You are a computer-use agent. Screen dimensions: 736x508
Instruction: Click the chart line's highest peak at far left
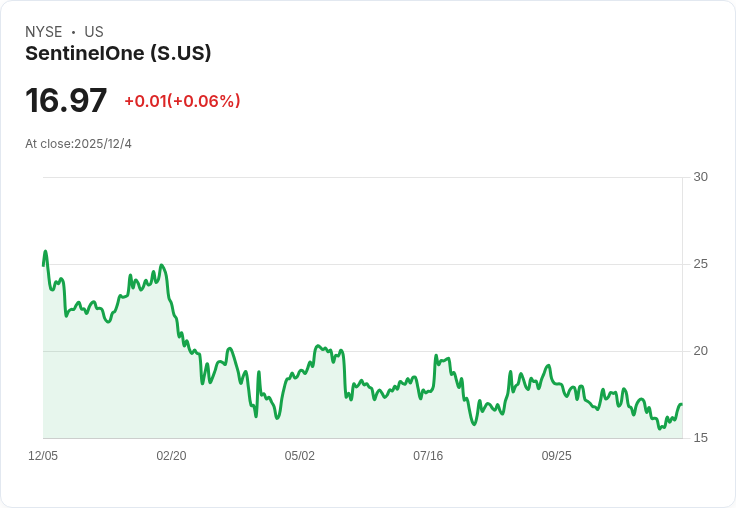[45, 251]
